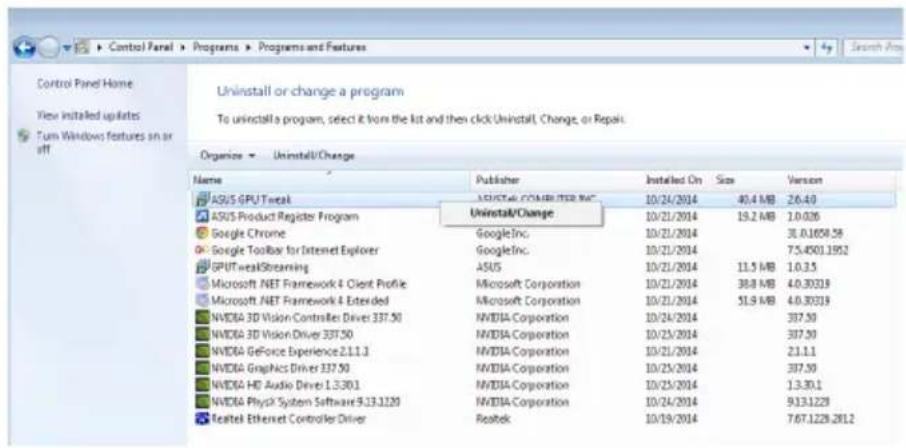Click the 51.9 MB size cell
906x448 pixels.
[x=756, y=301]
